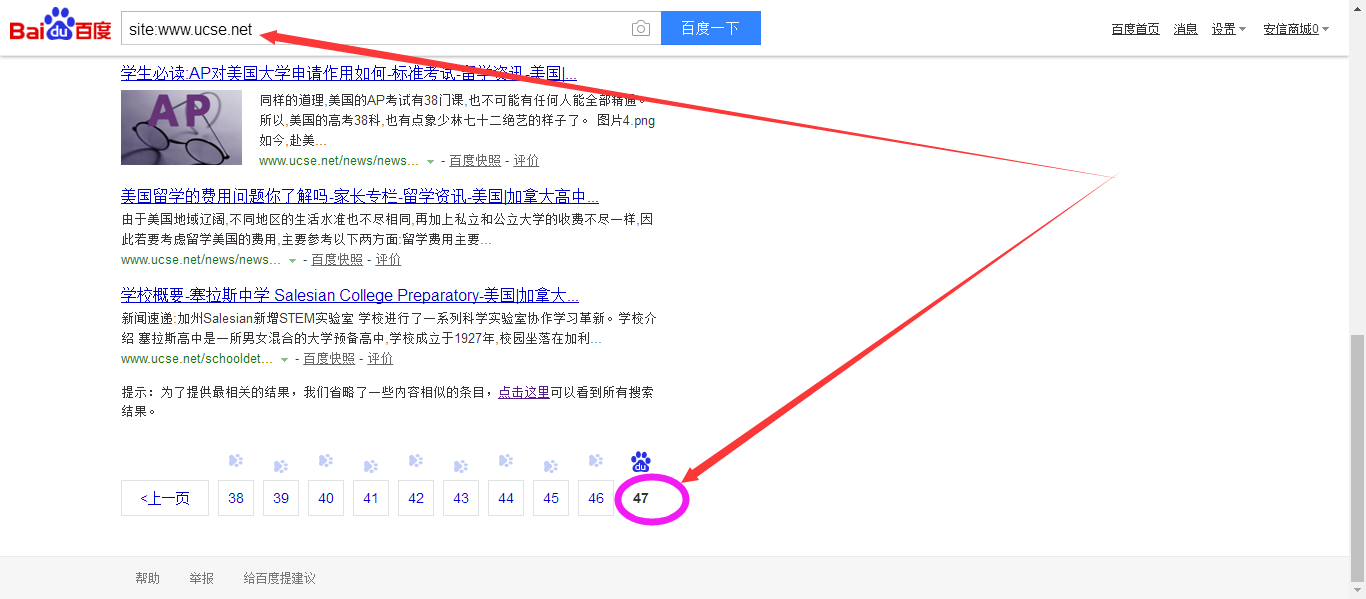Image resolution: width=1366 pixels, height=599 pixels.
Task: Expand dropdown arrow beside the second result URL
Action: point(292,261)
